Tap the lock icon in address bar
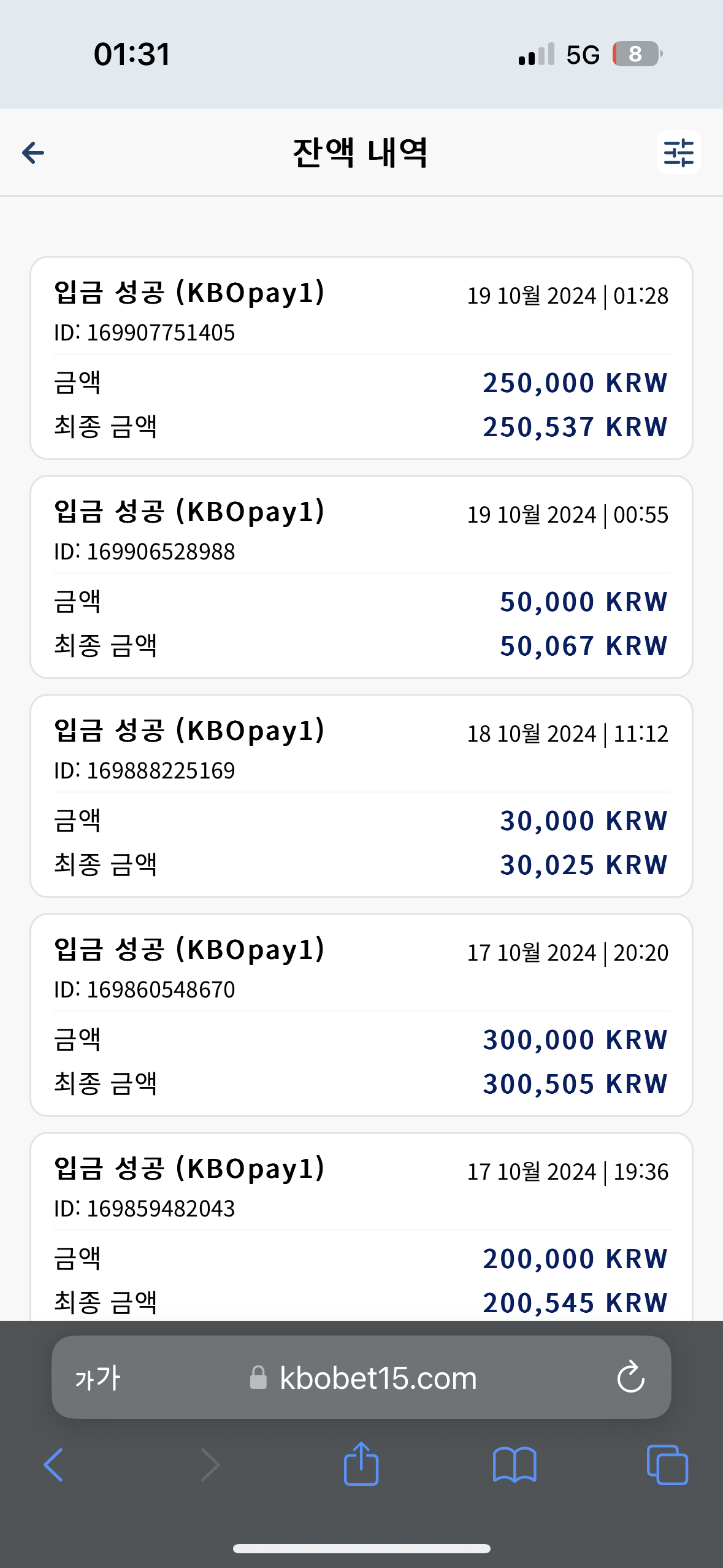This screenshot has height=1568, width=723. click(258, 1377)
